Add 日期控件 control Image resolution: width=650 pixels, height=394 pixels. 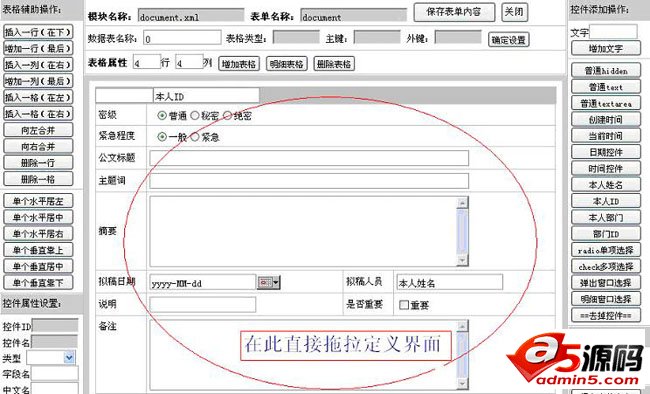pos(606,152)
